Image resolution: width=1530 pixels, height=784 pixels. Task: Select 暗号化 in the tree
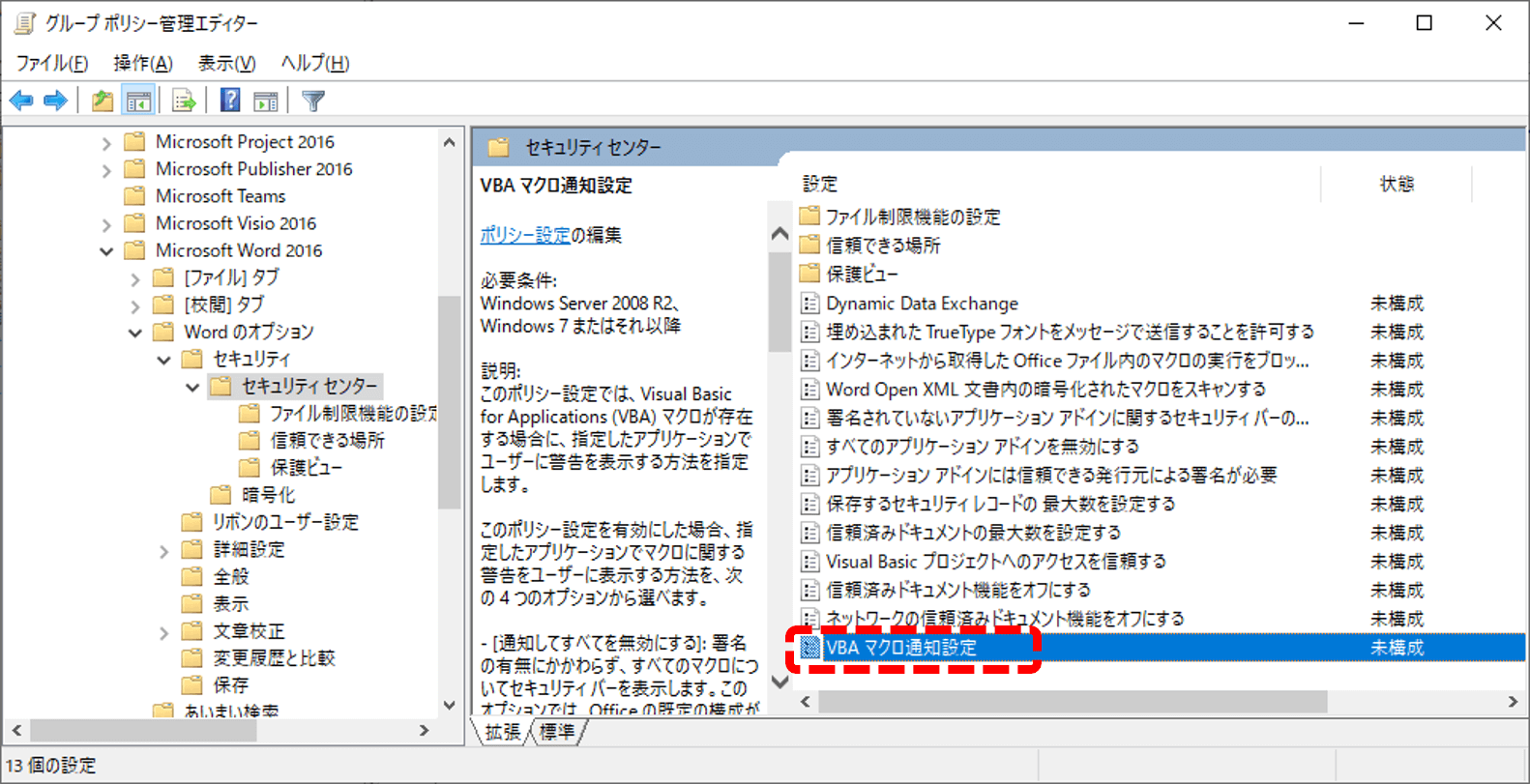click(269, 495)
